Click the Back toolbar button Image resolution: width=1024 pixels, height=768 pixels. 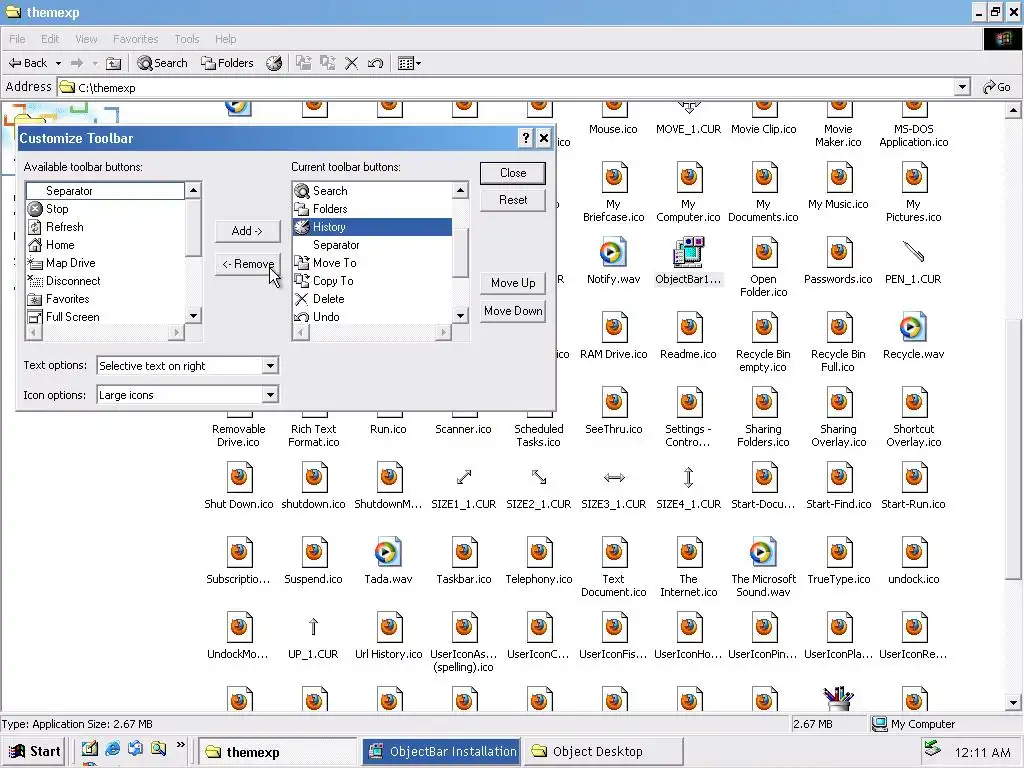coord(27,63)
